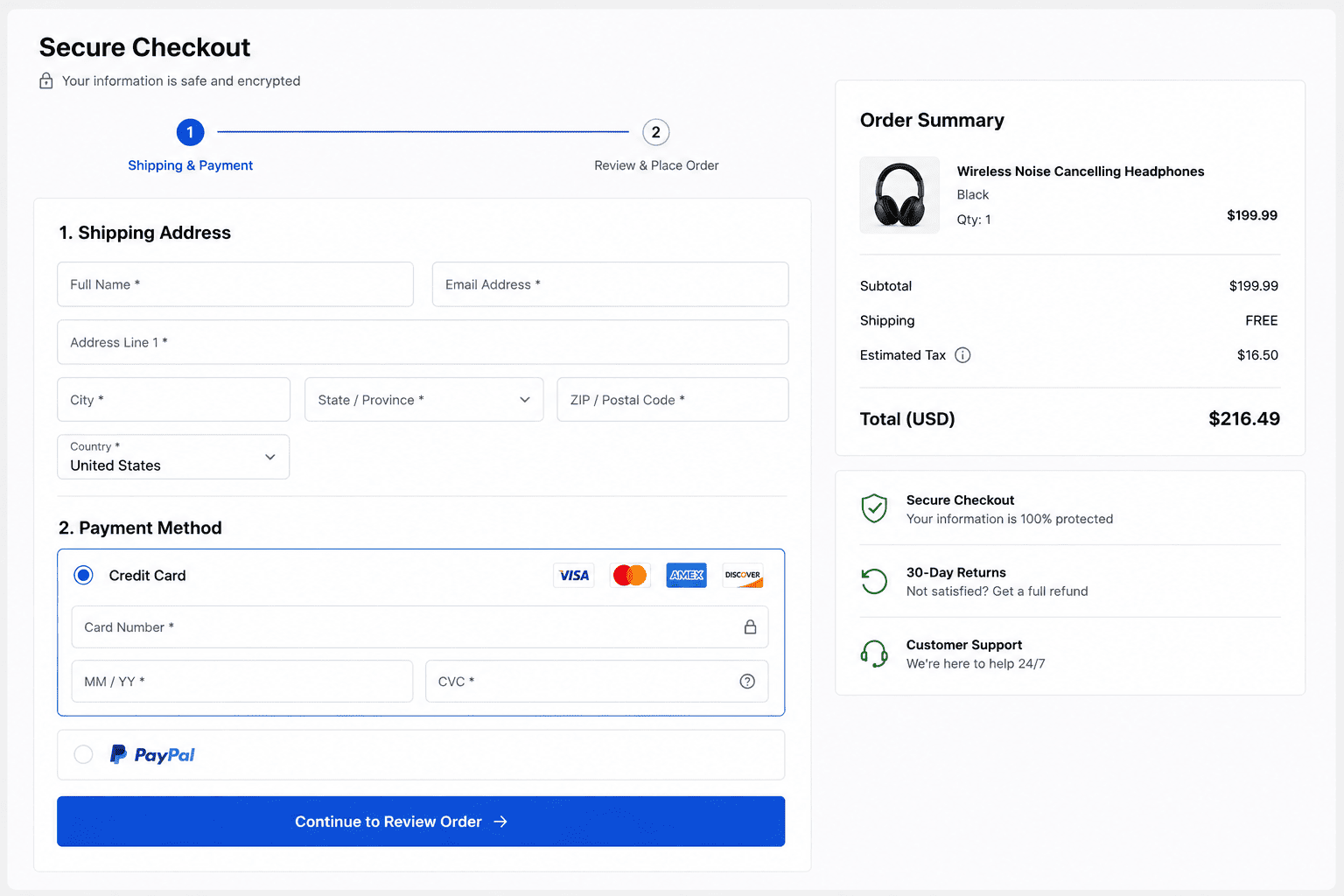
Task: Click the 30-Day Returns refresh icon
Action: point(874,581)
